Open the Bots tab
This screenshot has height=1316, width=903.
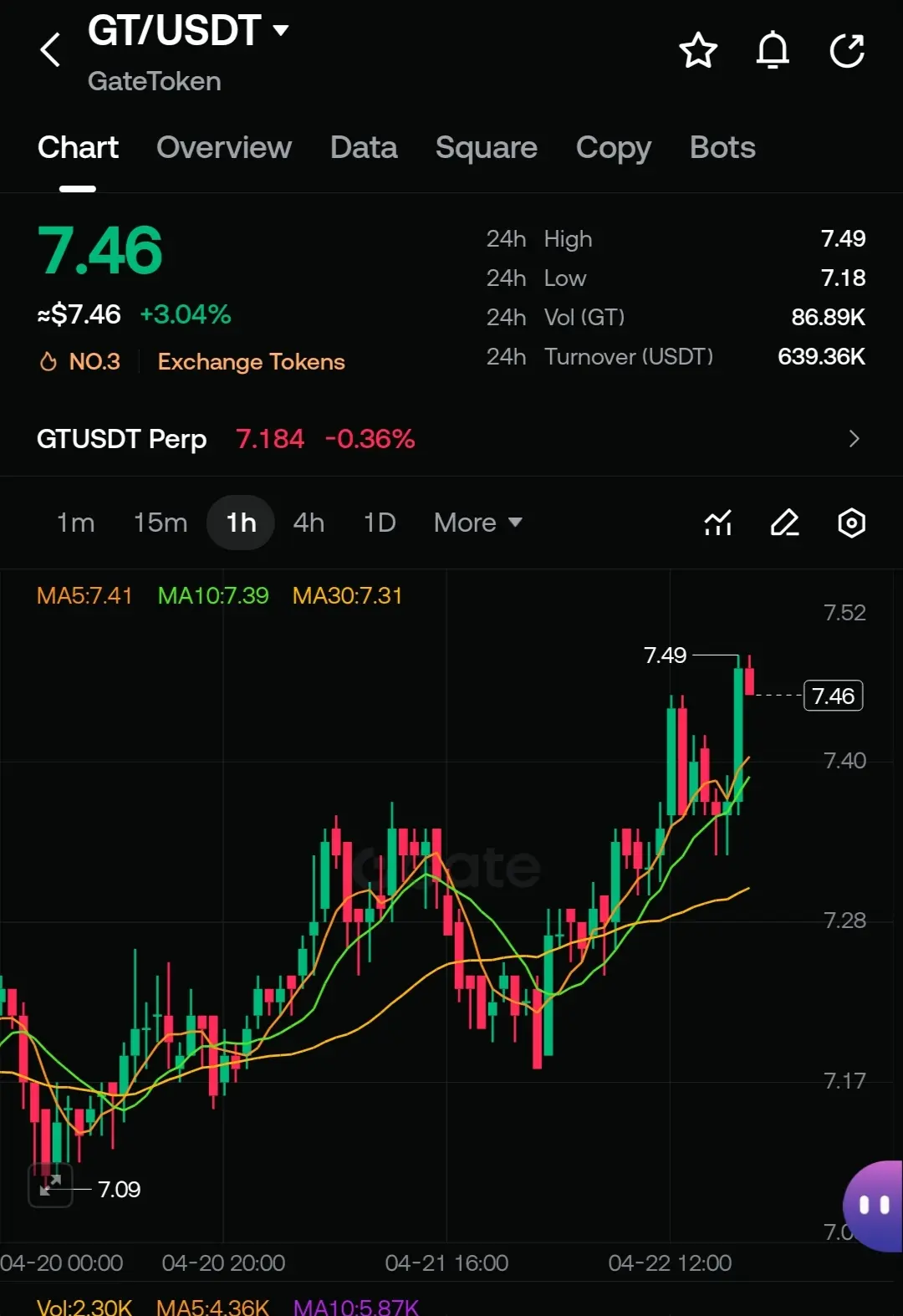click(722, 148)
